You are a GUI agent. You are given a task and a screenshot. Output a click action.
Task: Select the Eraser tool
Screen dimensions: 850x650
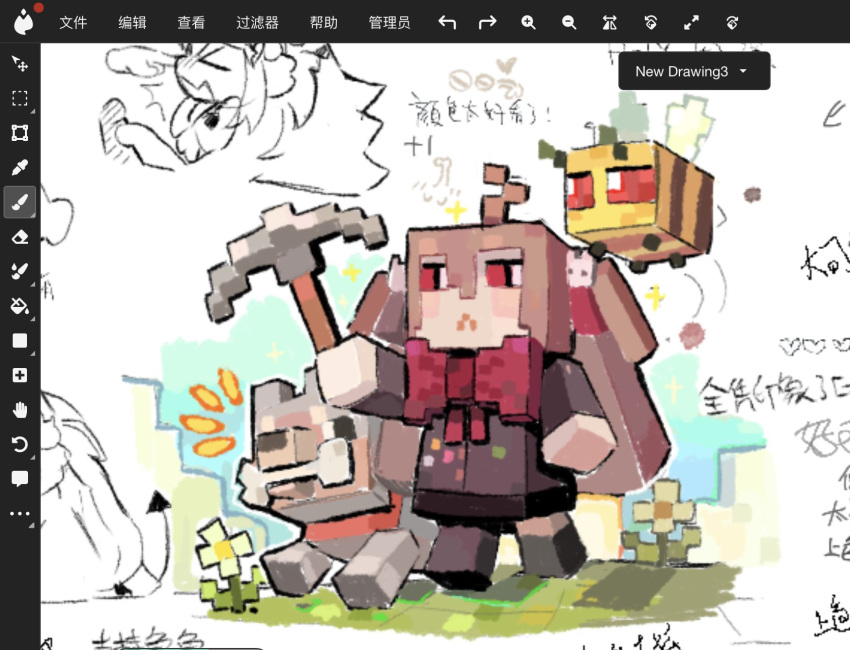pyautogui.click(x=20, y=237)
